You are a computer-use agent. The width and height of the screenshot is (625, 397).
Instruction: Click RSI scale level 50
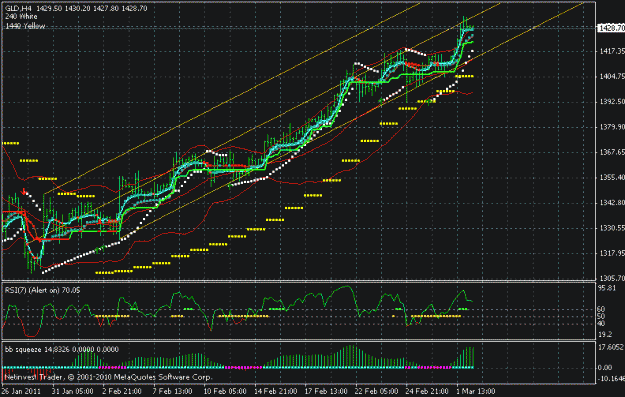(x=601, y=316)
